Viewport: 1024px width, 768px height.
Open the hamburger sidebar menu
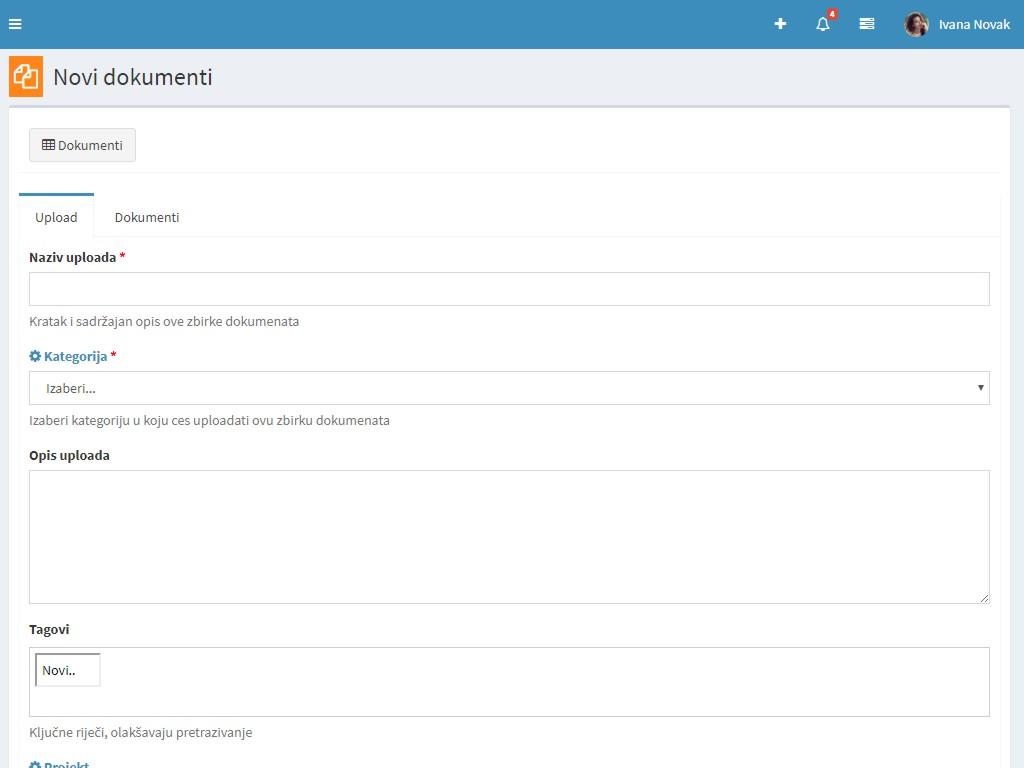(15, 24)
